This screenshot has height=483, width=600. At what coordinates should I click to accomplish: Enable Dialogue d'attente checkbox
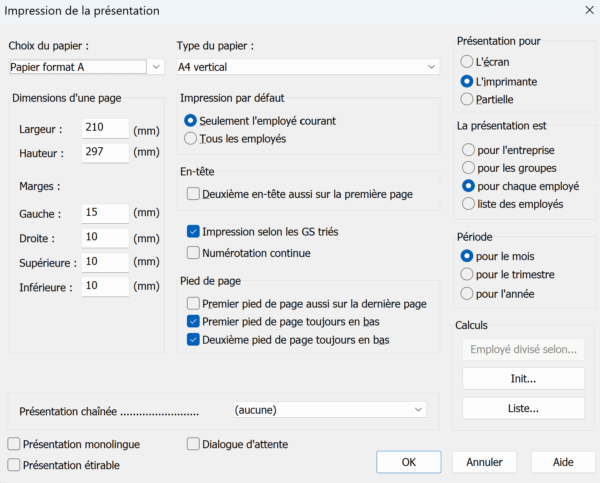point(194,443)
